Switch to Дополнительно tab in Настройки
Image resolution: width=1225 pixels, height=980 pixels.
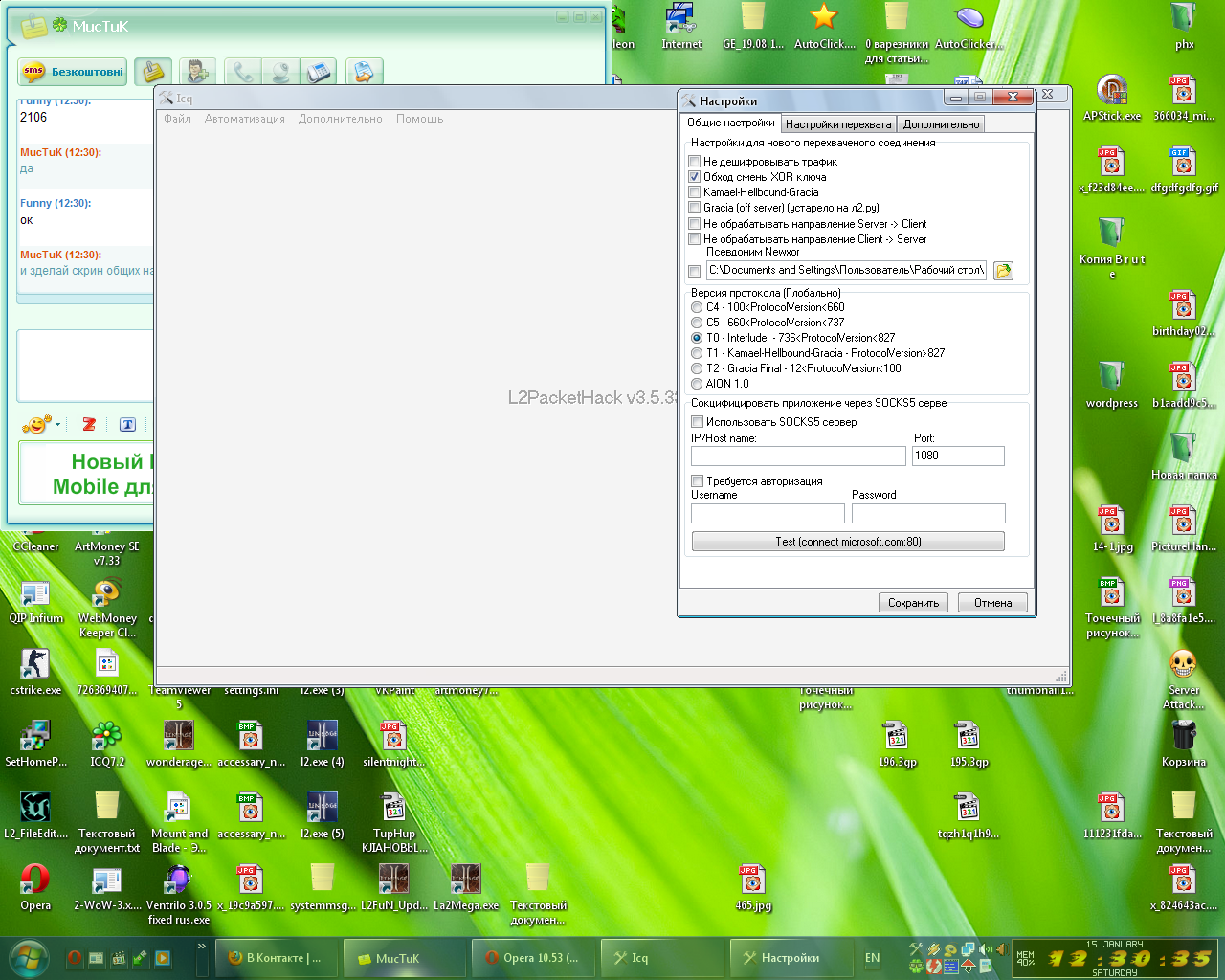tap(941, 124)
